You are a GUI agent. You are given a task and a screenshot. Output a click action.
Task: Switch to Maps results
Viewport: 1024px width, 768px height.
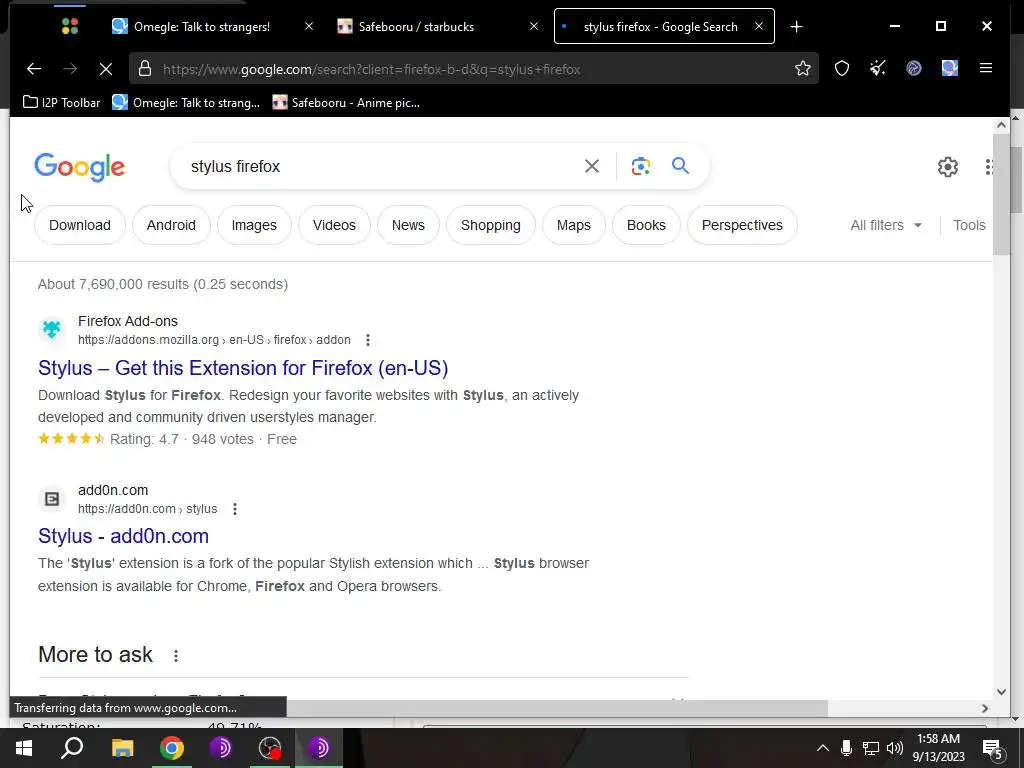573,225
